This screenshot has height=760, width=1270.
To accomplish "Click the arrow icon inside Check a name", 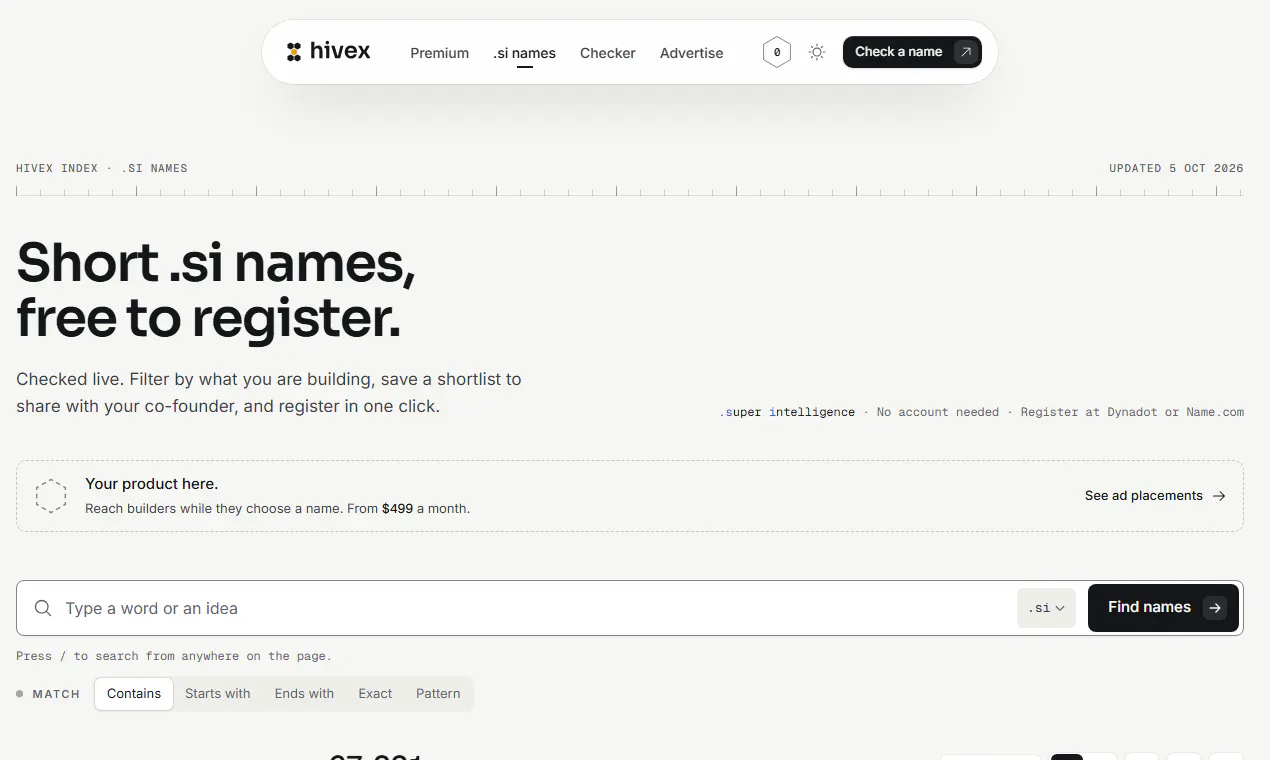I will coord(965,52).
